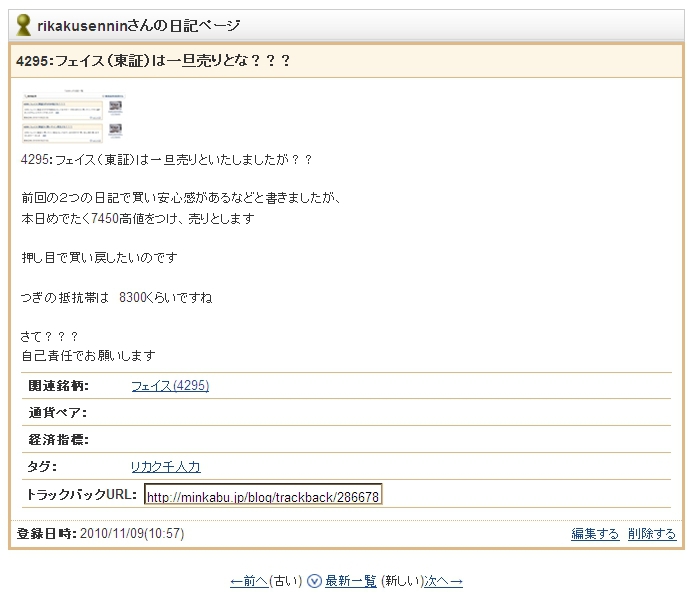Click 編集する to edit the post
The height and width of the screenshot is (598, 690).
point(595,534)
